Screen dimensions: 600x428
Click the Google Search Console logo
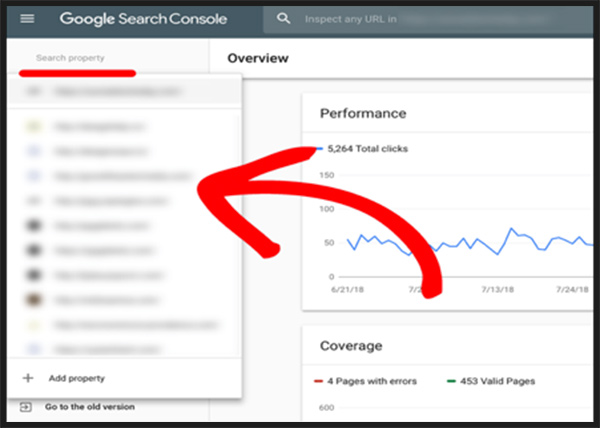pos(143,19)
